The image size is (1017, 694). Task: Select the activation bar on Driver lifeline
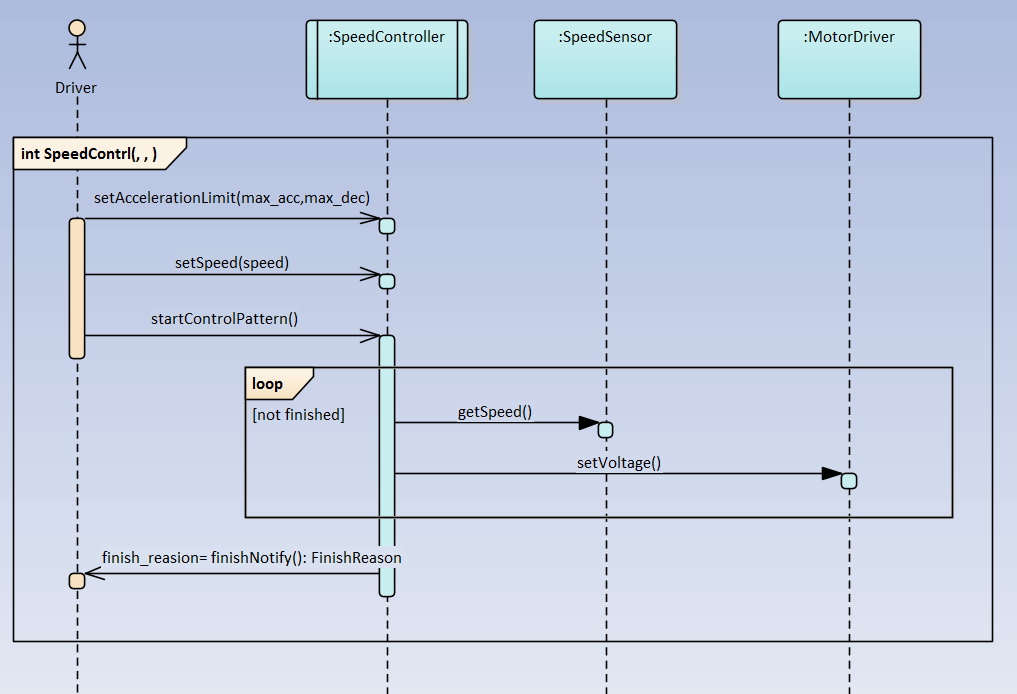click(77, 285)
